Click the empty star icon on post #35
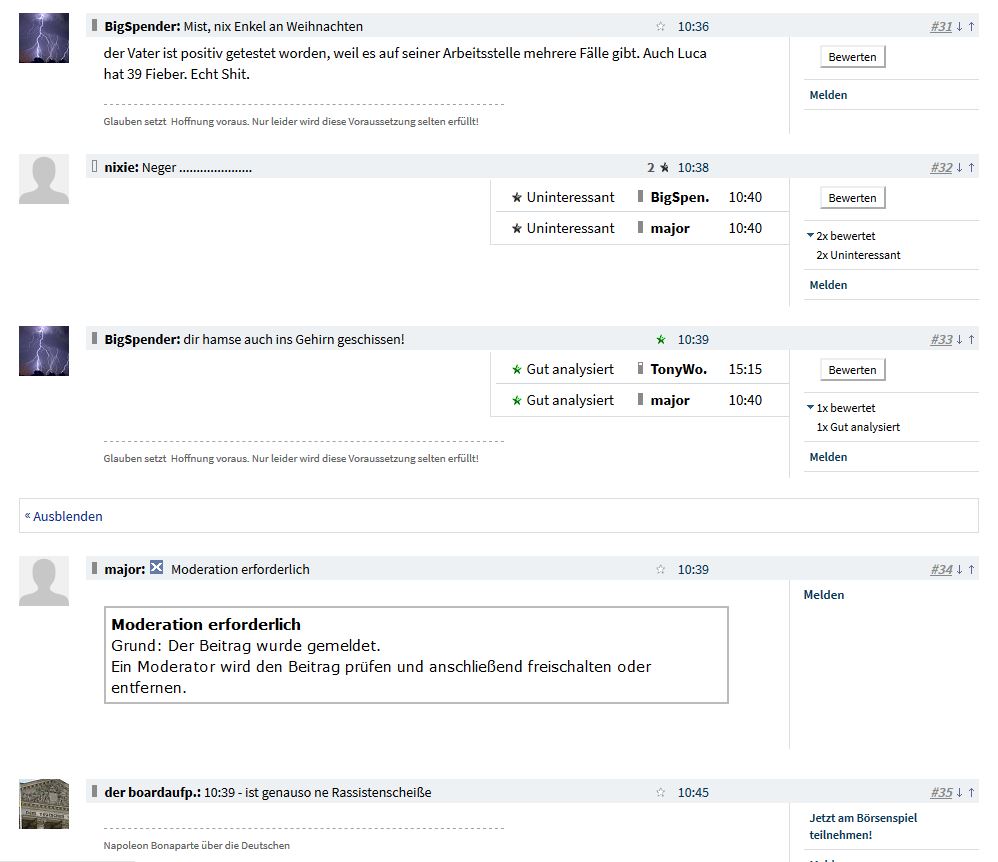Screen dimensions: 998x862 click(660, 791)
